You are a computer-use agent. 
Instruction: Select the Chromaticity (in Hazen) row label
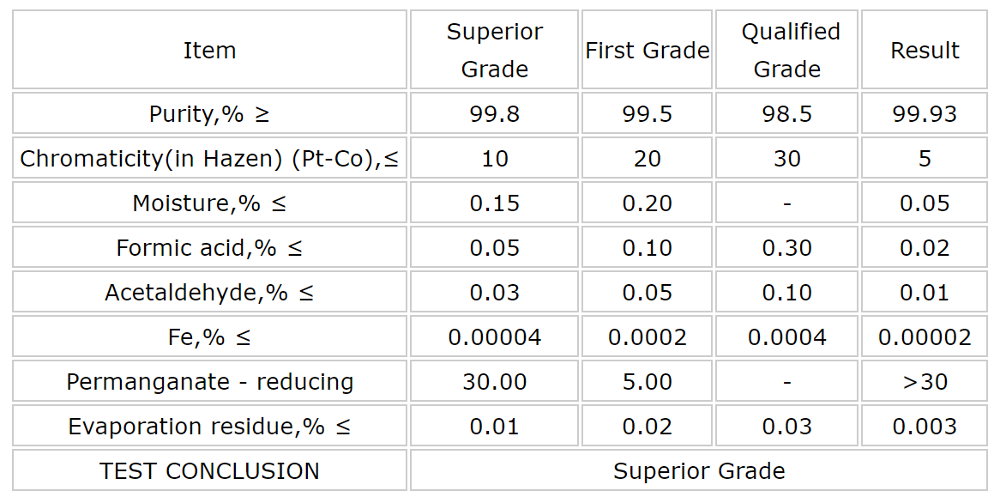210,159
